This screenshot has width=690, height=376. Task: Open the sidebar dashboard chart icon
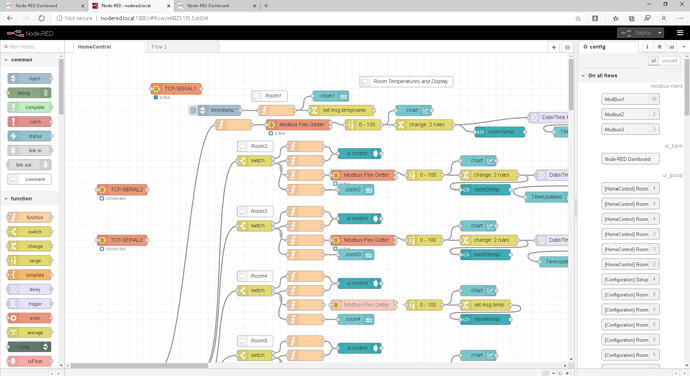tap(671, 47)
